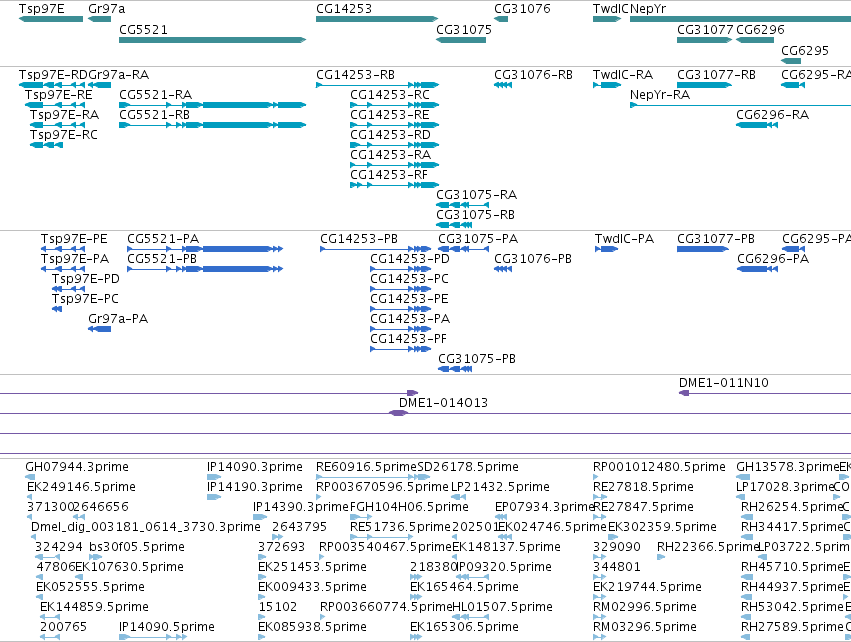Select the TwdlC-PA protein glyph
The image size is (851, 642).
tap(607, 249)
